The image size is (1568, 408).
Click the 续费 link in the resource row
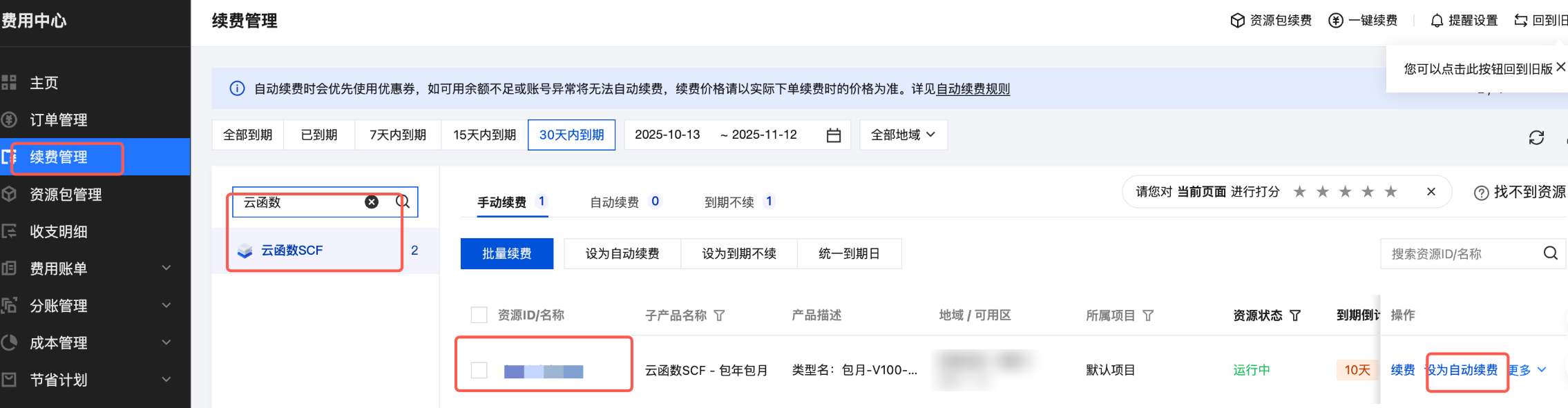pos(1403,370)
